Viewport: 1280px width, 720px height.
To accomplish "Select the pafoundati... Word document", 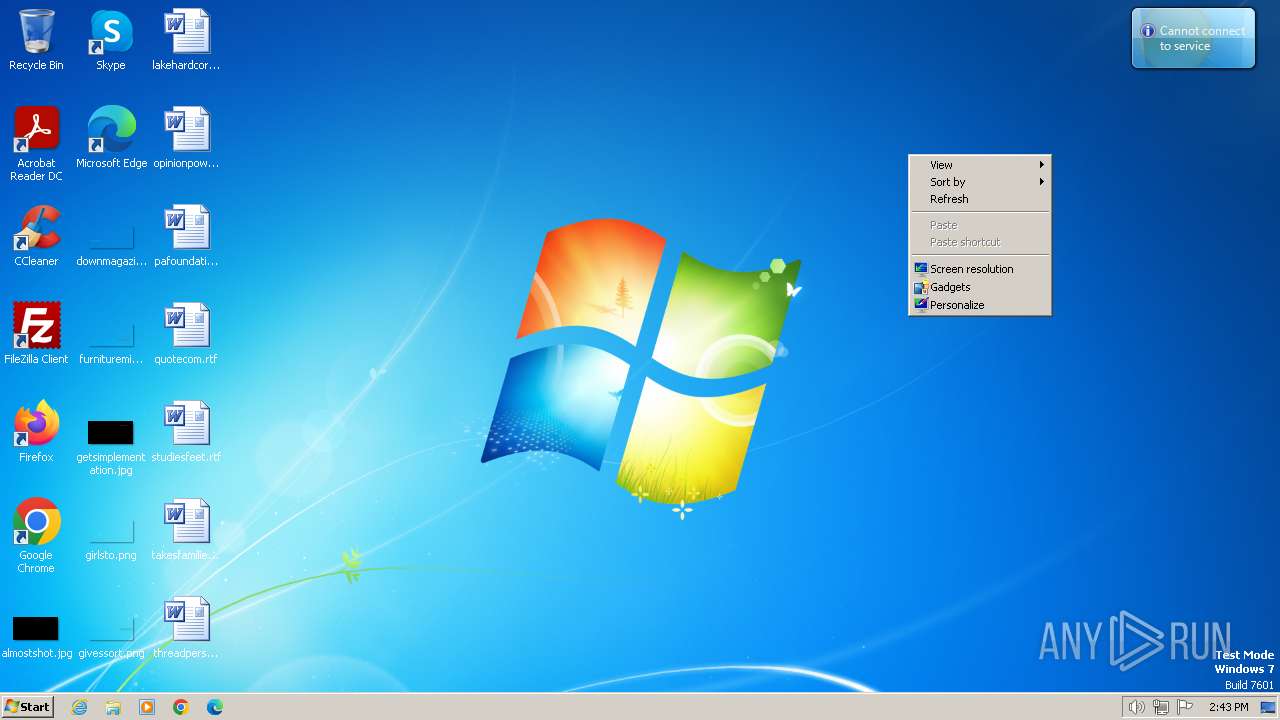I will click(x=186, y=236).
